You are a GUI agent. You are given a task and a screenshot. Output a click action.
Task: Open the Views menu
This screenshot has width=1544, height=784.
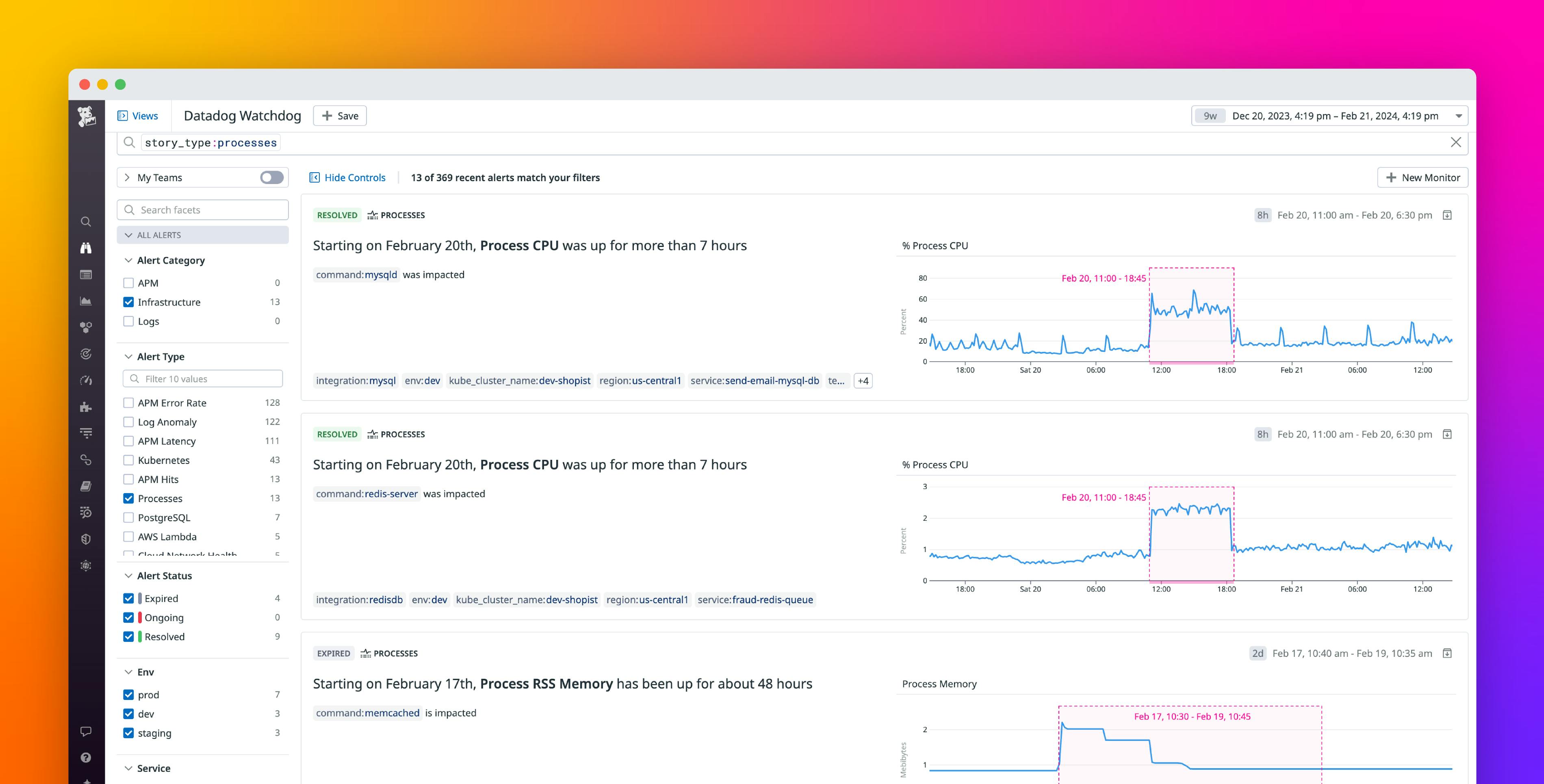tap(139, 115)
